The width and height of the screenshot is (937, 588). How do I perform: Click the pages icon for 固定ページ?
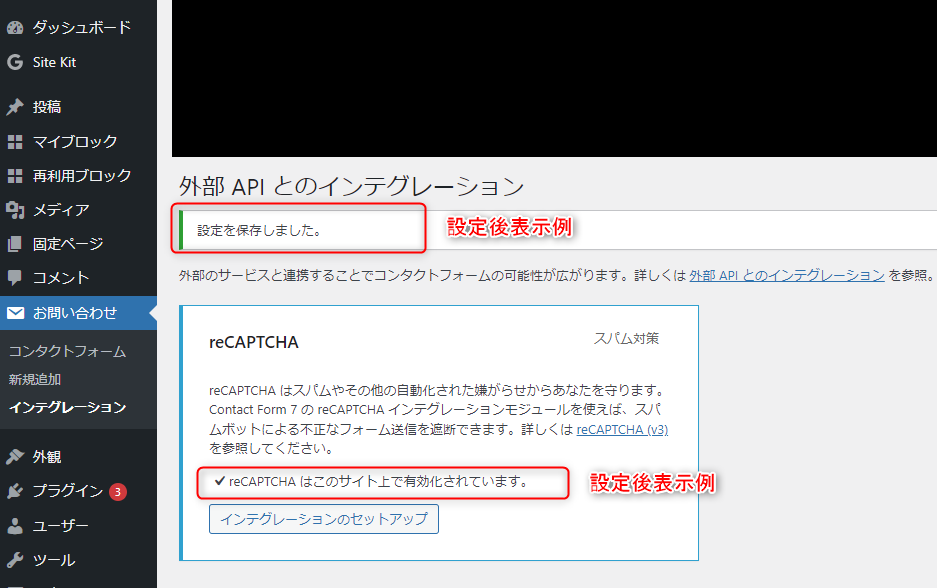click(15, 244)
